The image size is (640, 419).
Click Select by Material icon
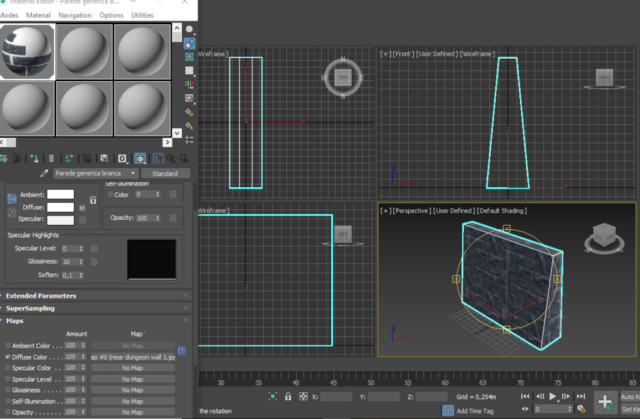point(189,126)
